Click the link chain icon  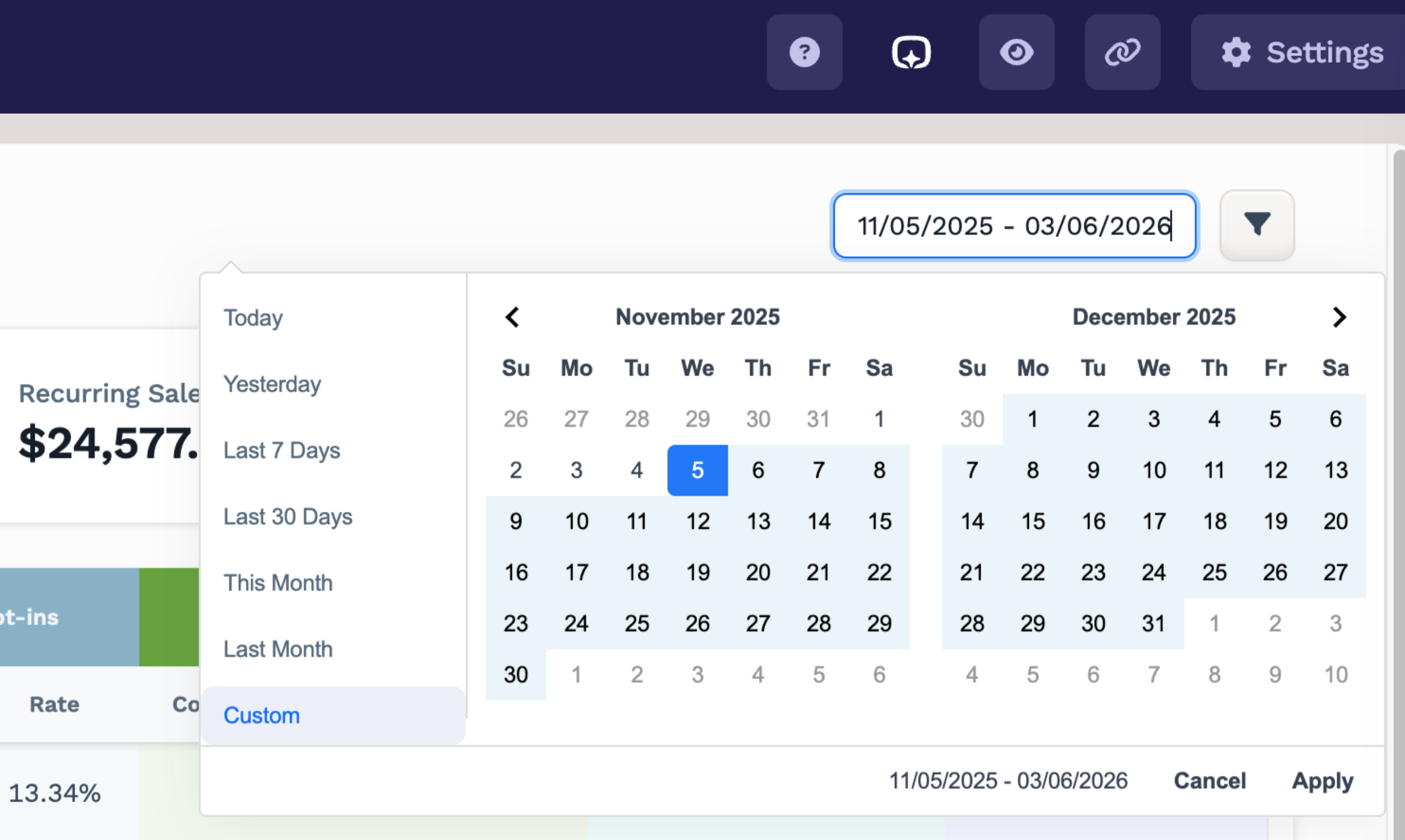coord(1122,52)
